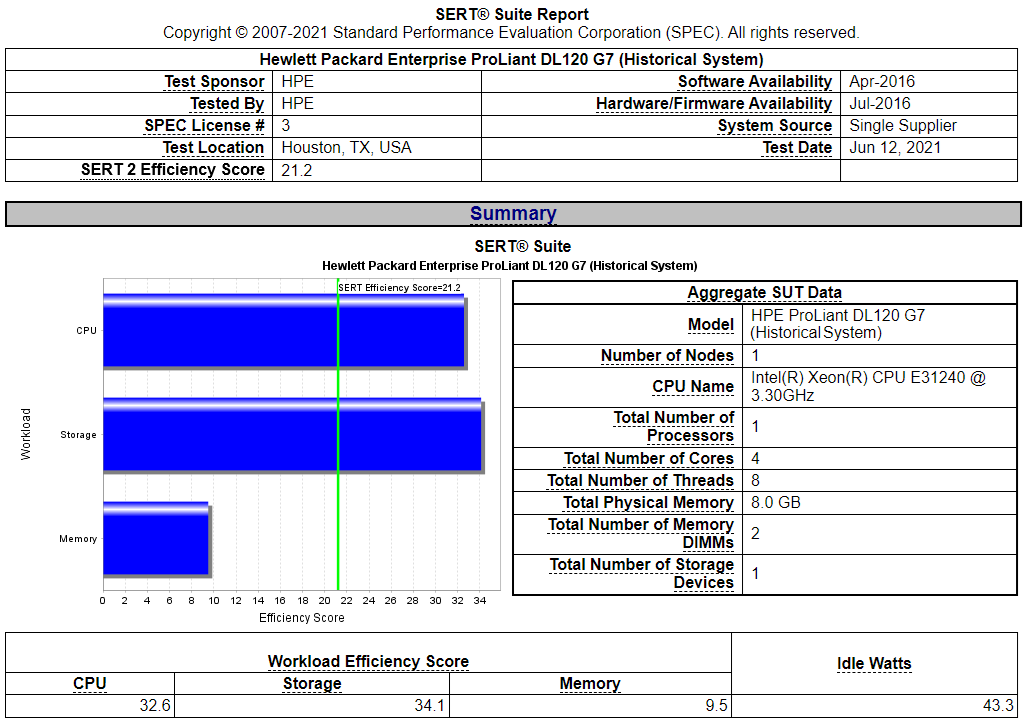This screenshot has width=1026, height=722.
Task: Select the Jun 12, 2021 test date
Action: (x=895, y=148)
